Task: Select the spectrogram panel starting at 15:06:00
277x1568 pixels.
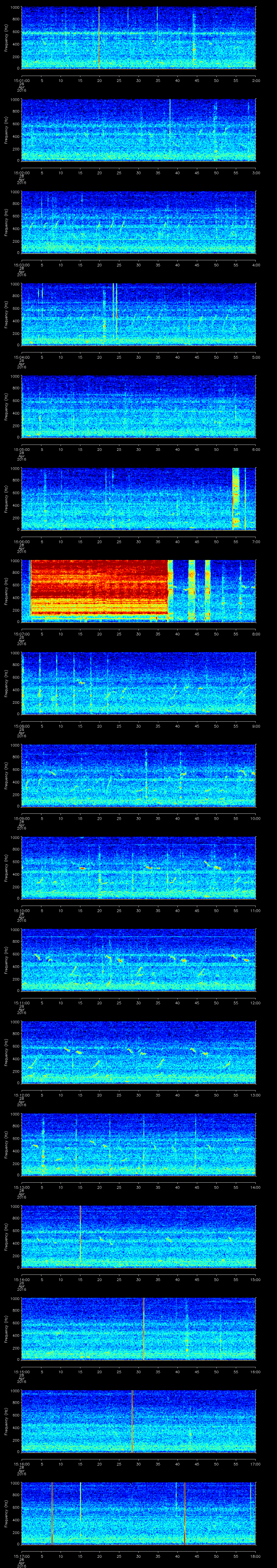Action: pos(139,499)
